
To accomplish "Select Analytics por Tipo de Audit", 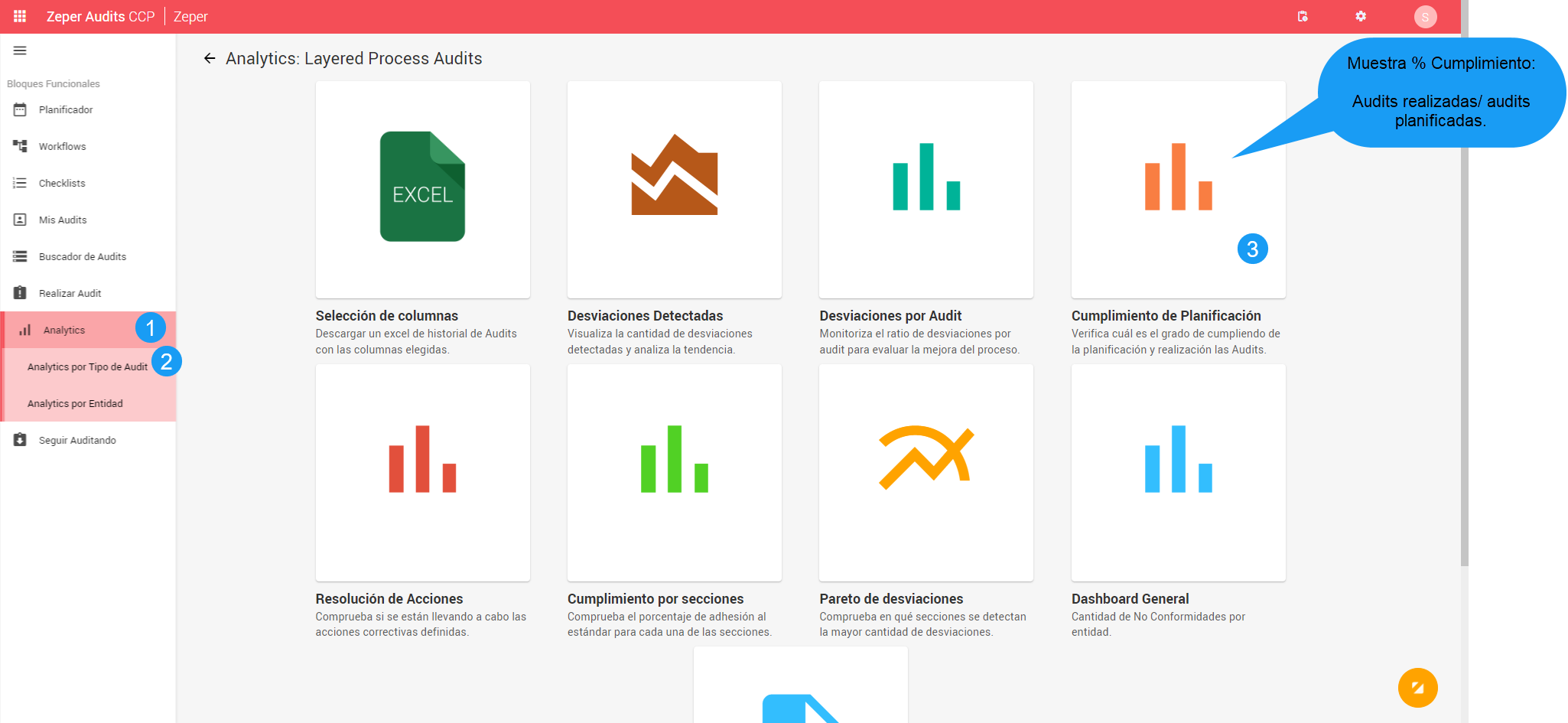I will 87,366.
